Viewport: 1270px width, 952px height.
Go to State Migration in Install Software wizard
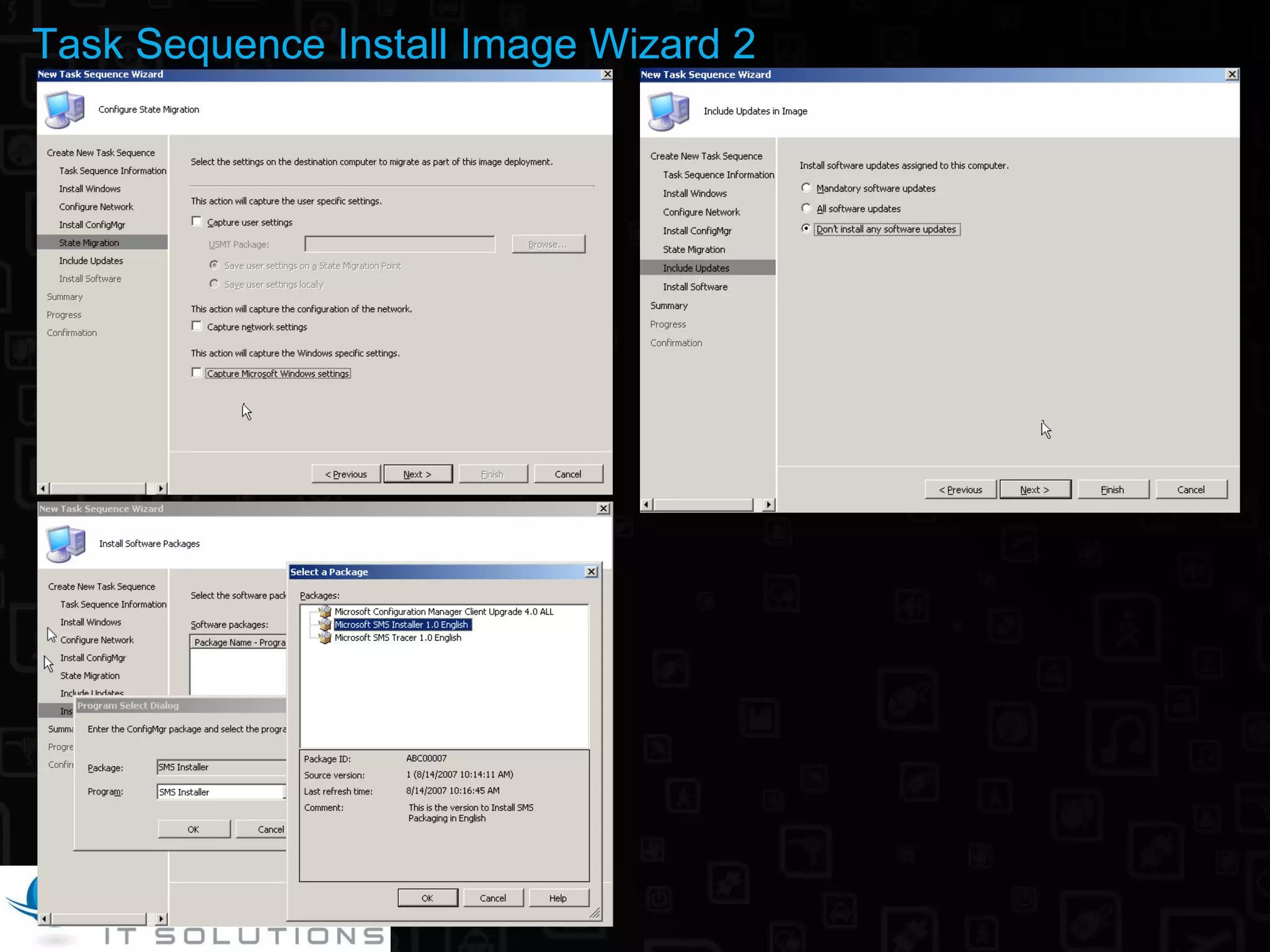tap(90, 676)
